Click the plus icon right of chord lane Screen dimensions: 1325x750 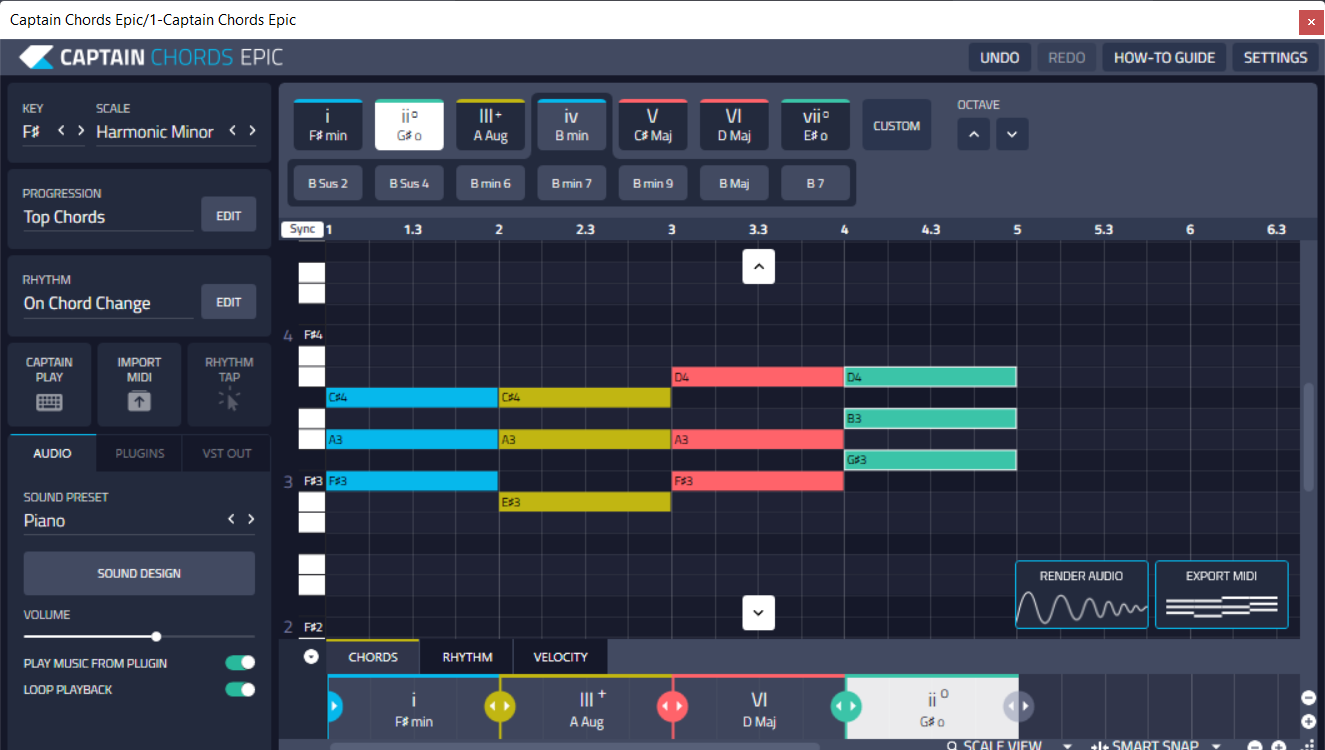(1308, 721)
